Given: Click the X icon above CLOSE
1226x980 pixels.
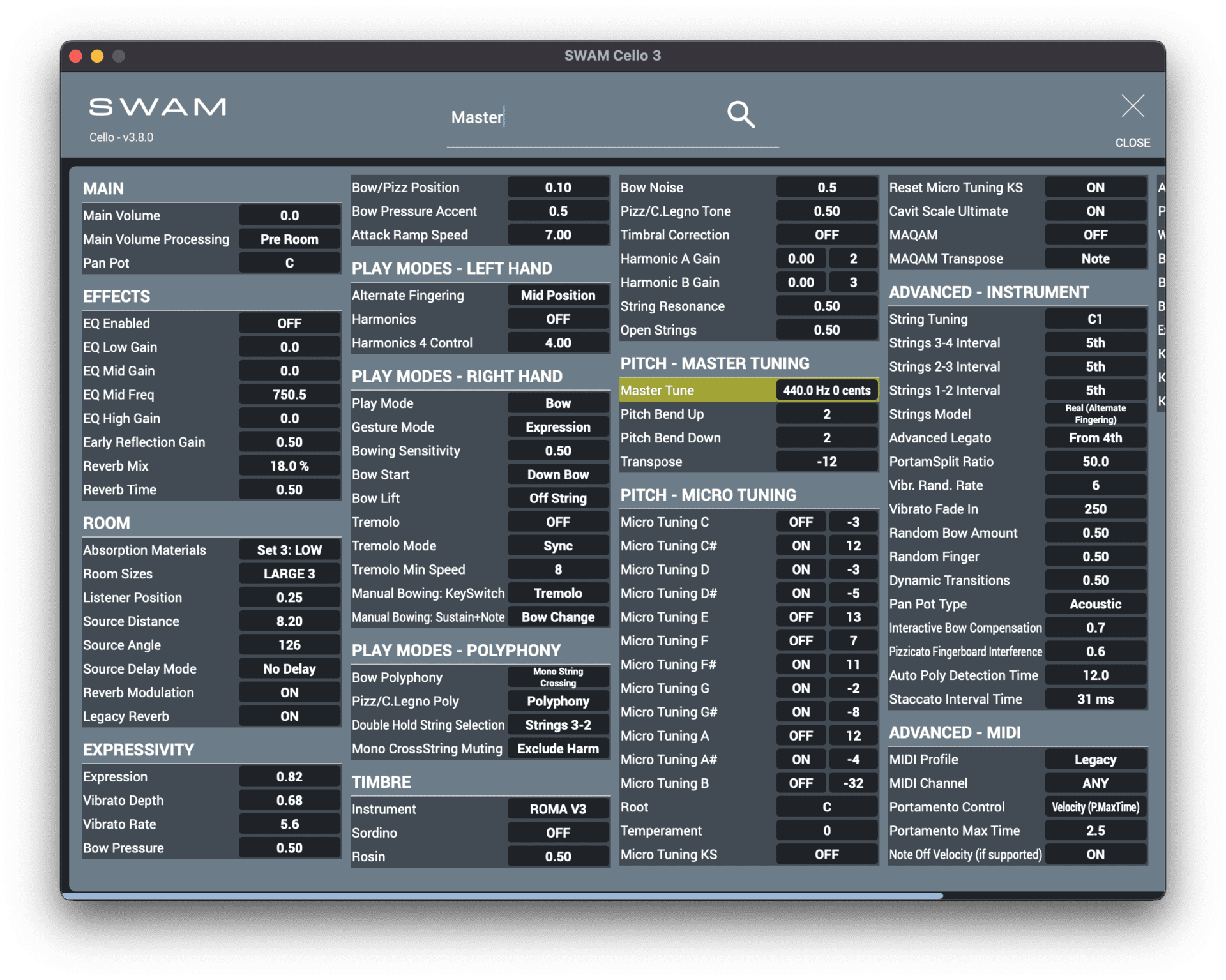Looking at the screenshot, I should [x=1133, y=107].
